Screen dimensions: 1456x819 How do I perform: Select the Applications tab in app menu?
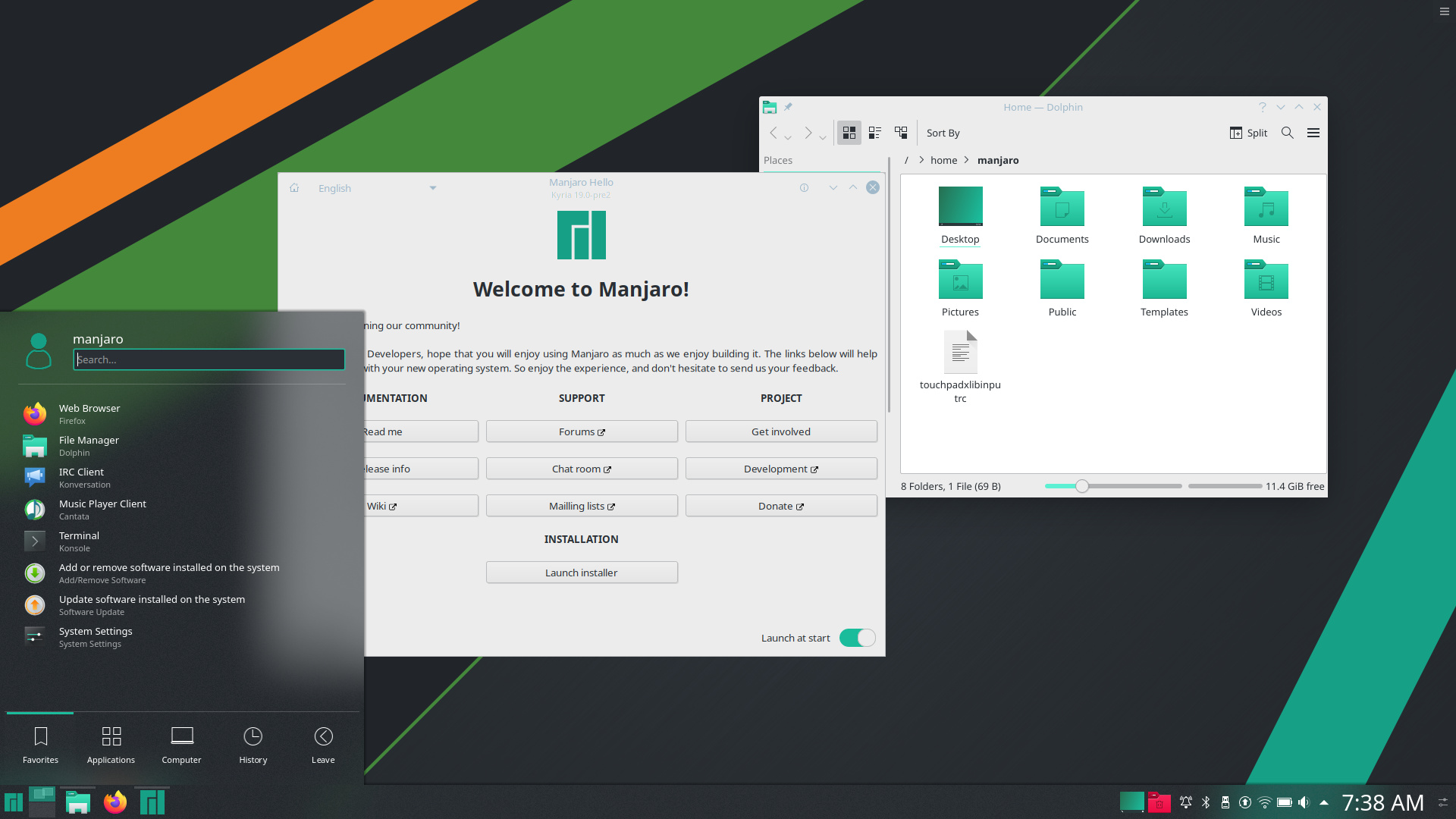pyautogui.click(x=111, y=744)
